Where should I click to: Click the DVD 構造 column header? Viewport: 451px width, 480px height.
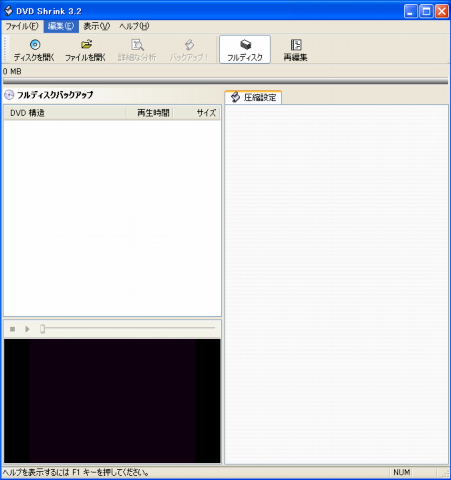(65, 113)
